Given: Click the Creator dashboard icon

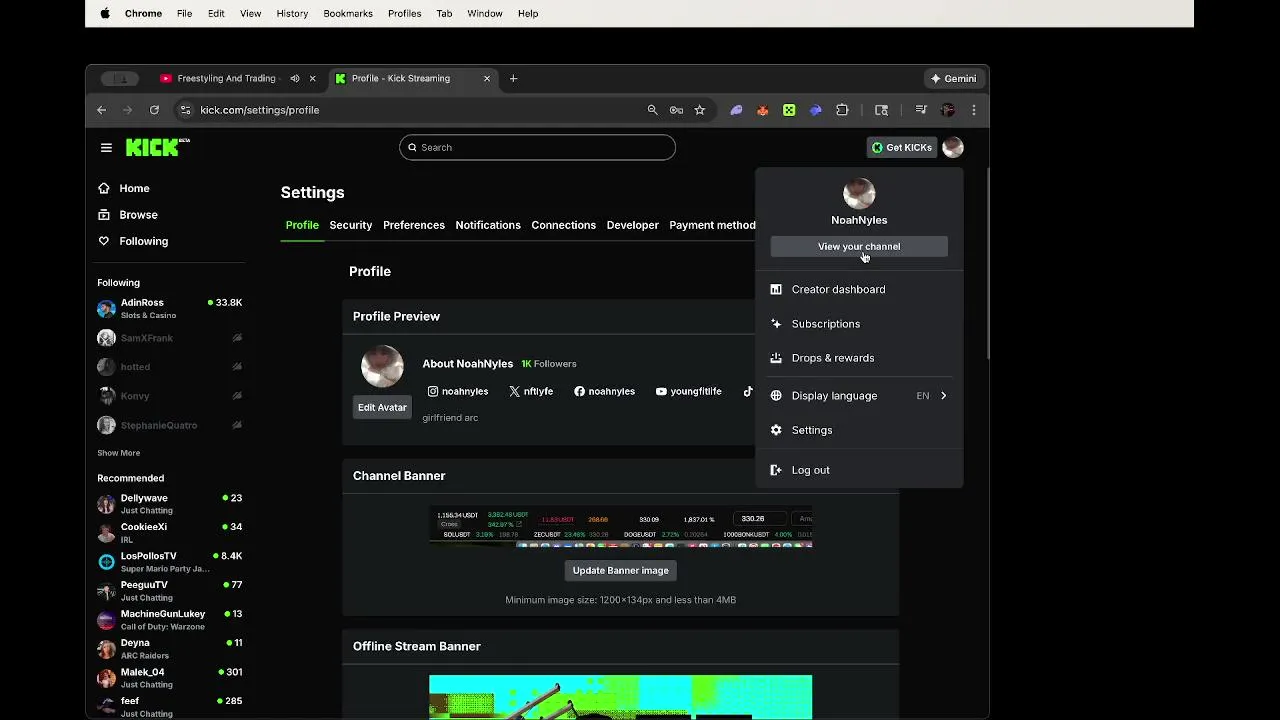Looking at the screenshot, I should coord(776,289).
